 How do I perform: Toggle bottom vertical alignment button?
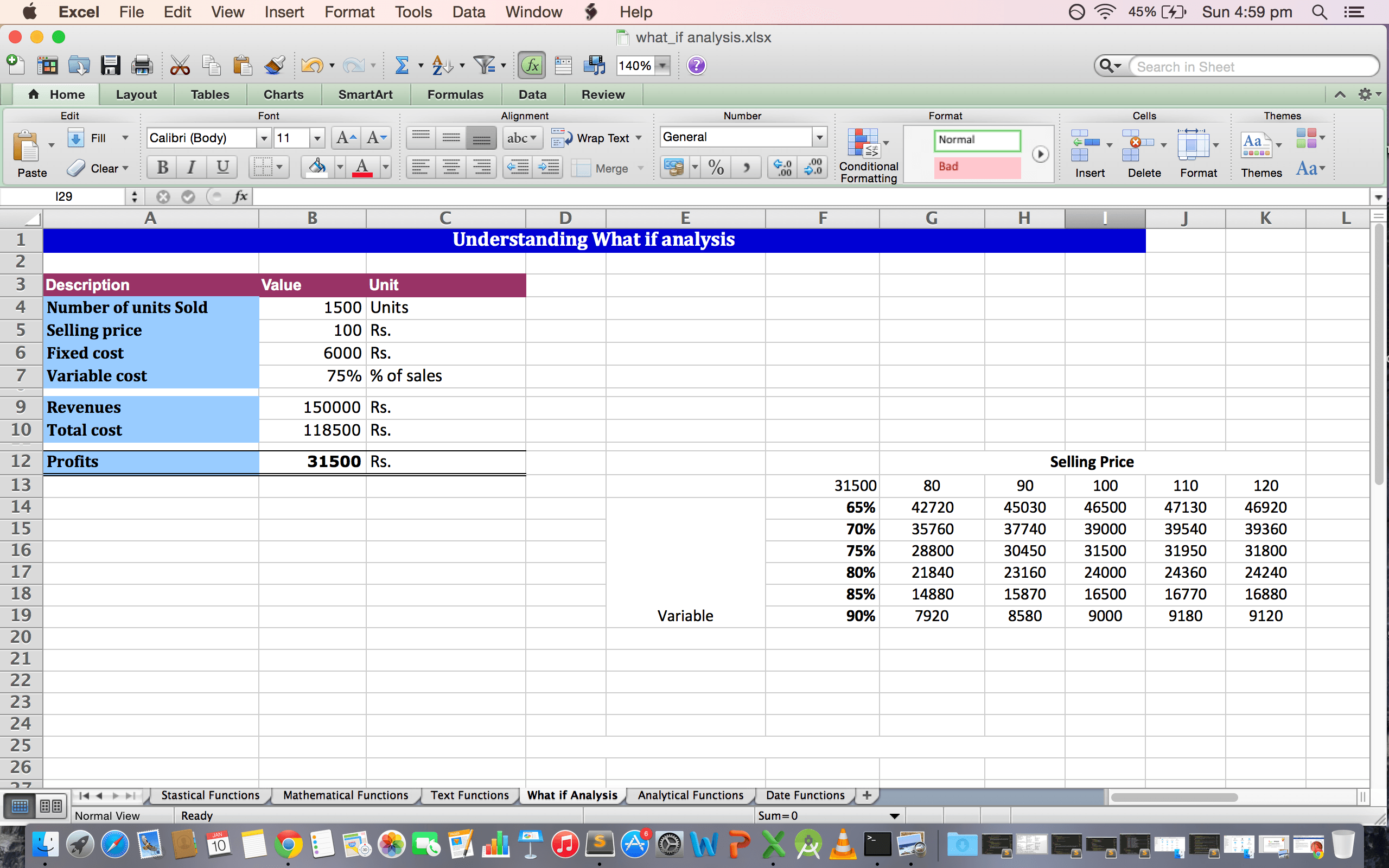pyautogui.click(x=481, y=138)
